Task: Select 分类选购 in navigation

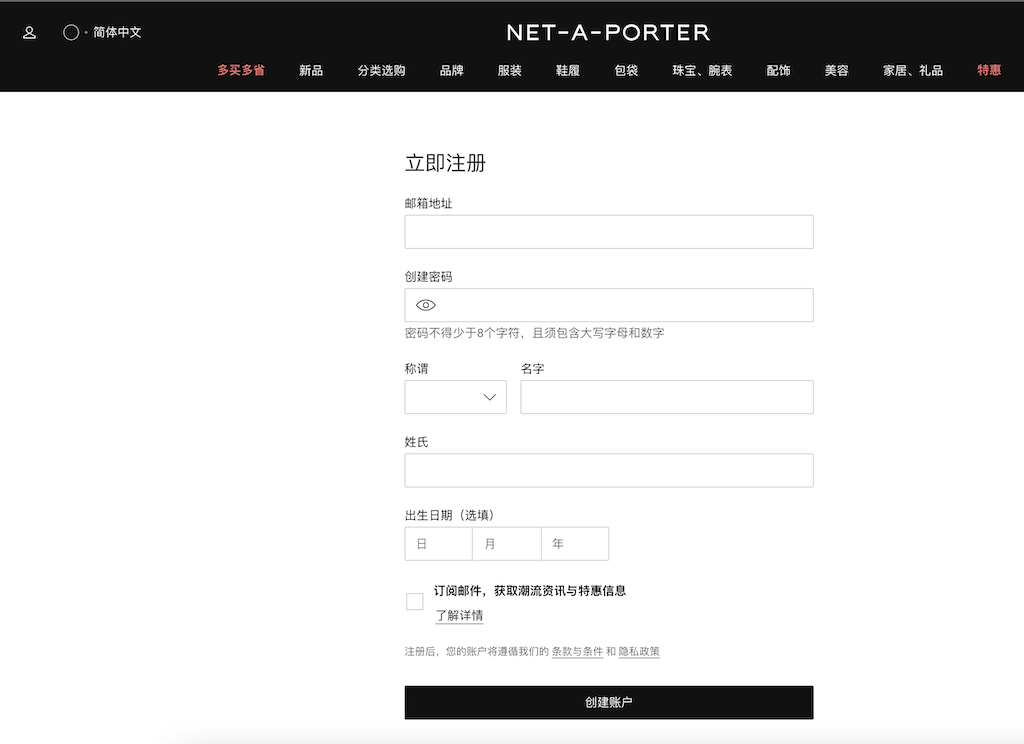Action: (381, 71)
